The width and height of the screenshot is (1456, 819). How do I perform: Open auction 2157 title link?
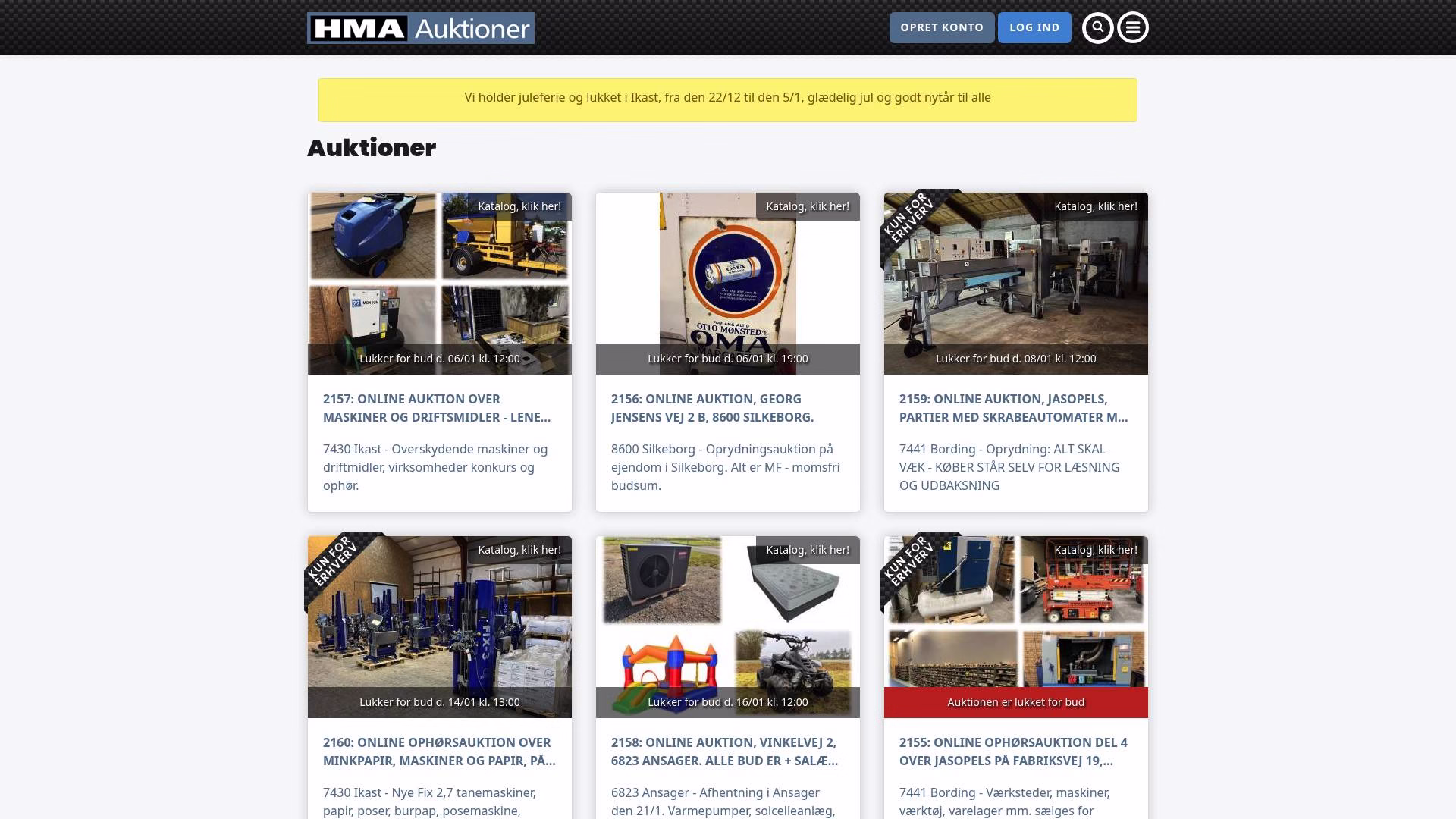(x=437, y=408)
